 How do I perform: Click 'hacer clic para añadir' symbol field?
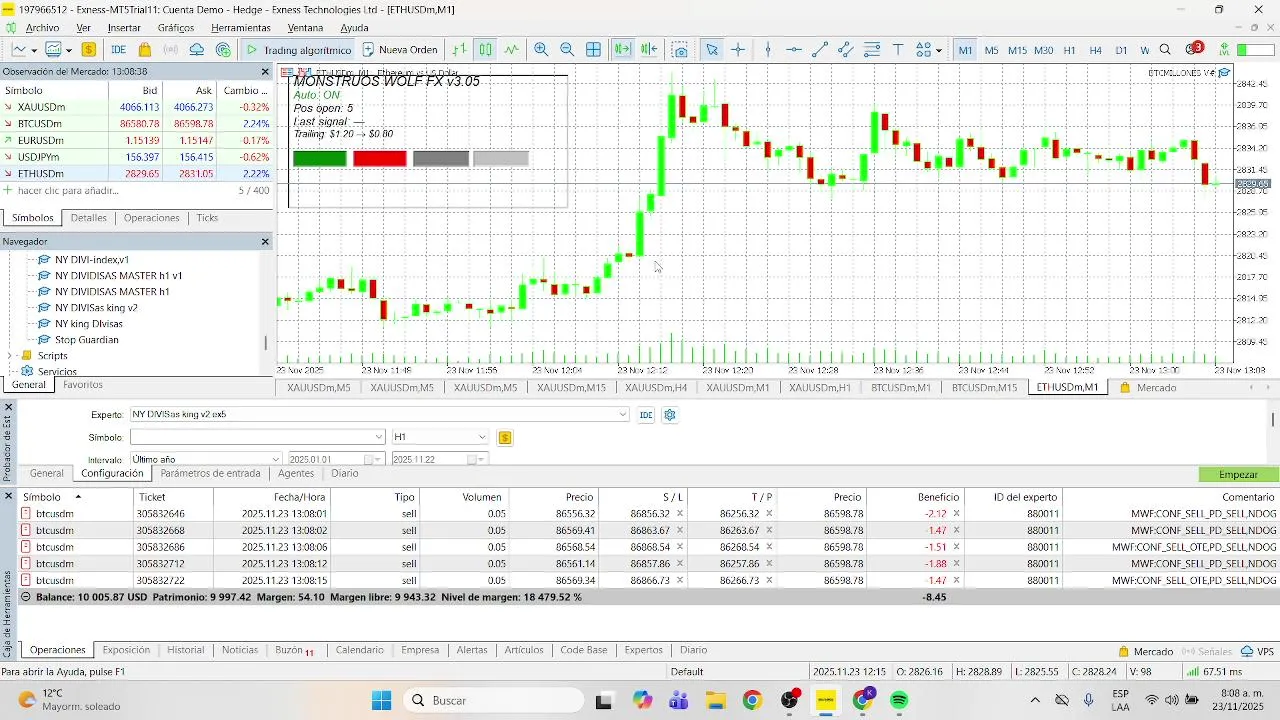coord(66,190)
